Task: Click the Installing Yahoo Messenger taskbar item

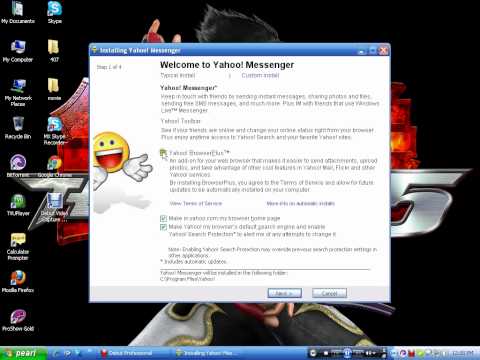Action: point(208,353)
